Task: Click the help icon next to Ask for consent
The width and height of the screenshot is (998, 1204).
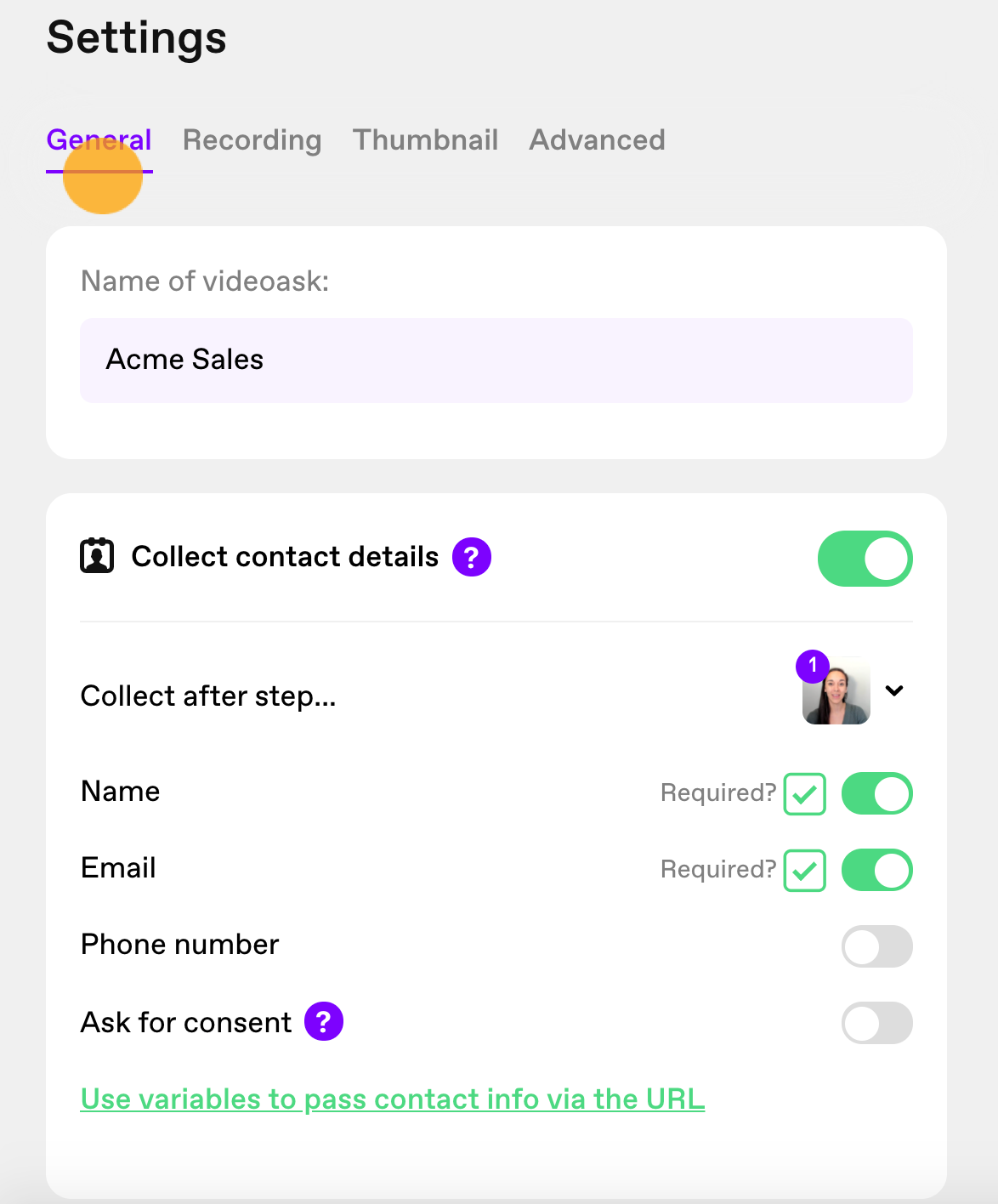Action: [x=324, y=1021]
